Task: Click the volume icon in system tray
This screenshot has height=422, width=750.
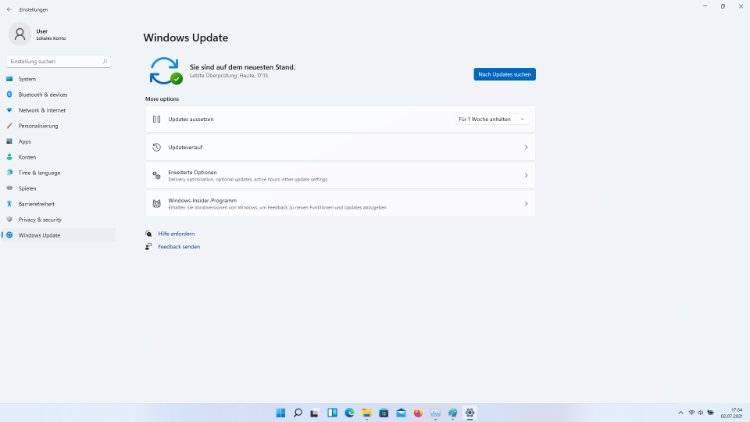Action: tap(700, 413)
